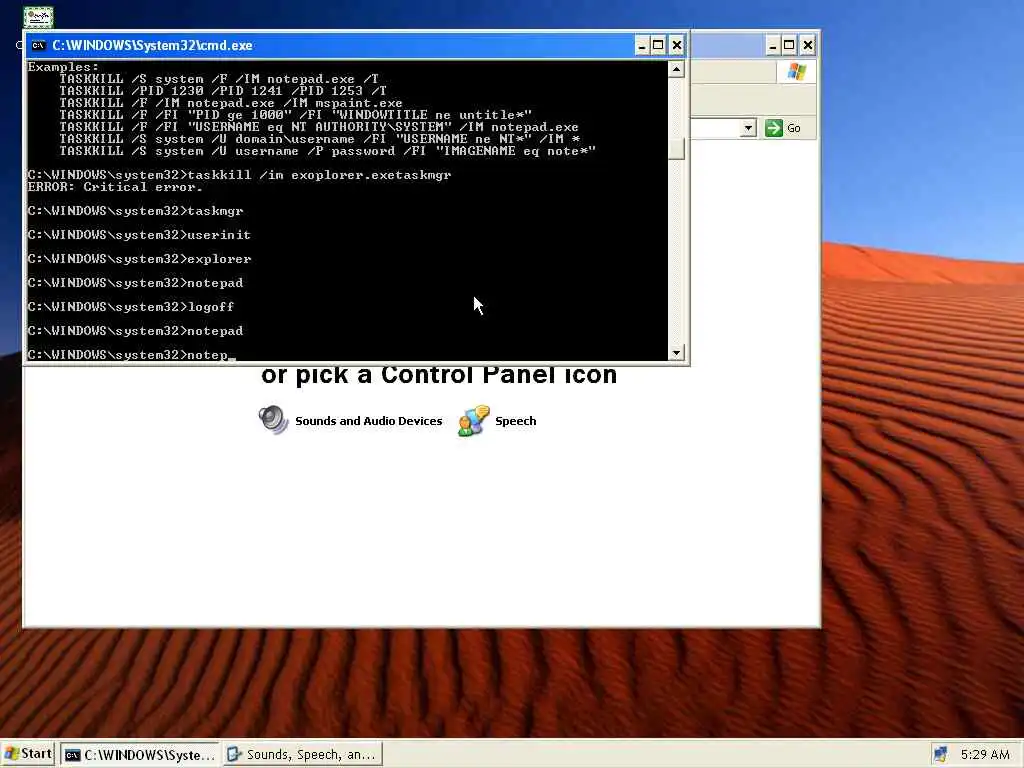Click the 5:29 AM clock

point(985,755)
